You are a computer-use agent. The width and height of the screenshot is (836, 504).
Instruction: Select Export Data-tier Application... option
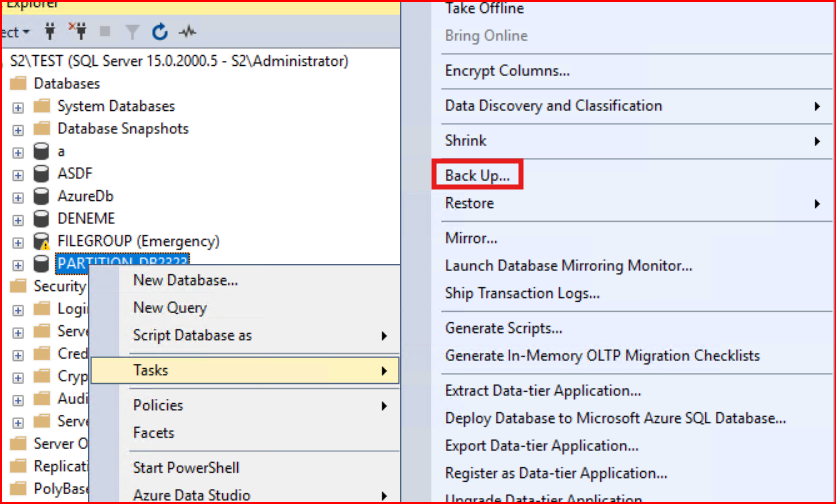click(x=541, y=446)
